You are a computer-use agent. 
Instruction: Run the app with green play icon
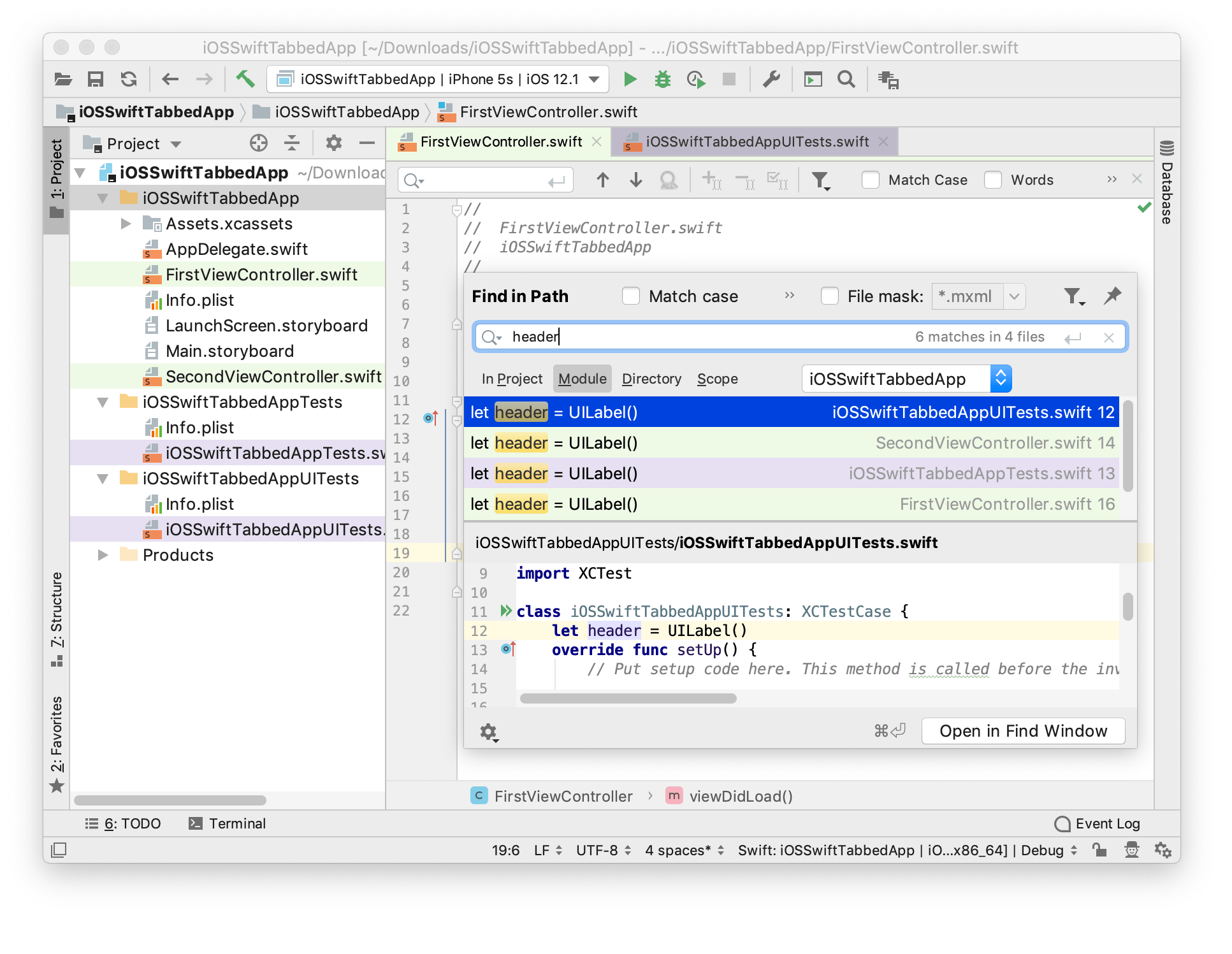click(630, 79)
